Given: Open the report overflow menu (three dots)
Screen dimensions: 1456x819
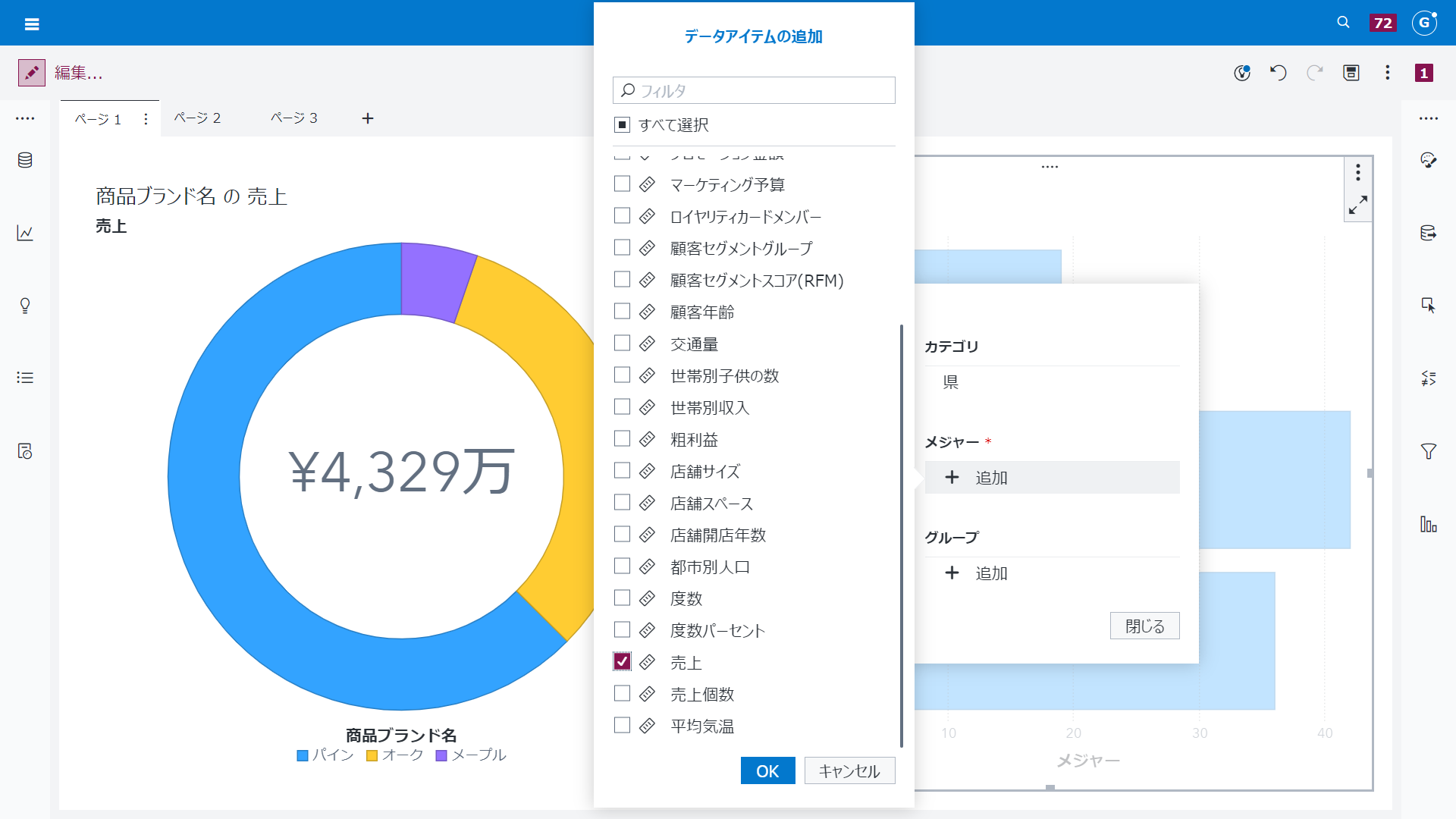Looking at the screenshot, I should pos(1388,73).
